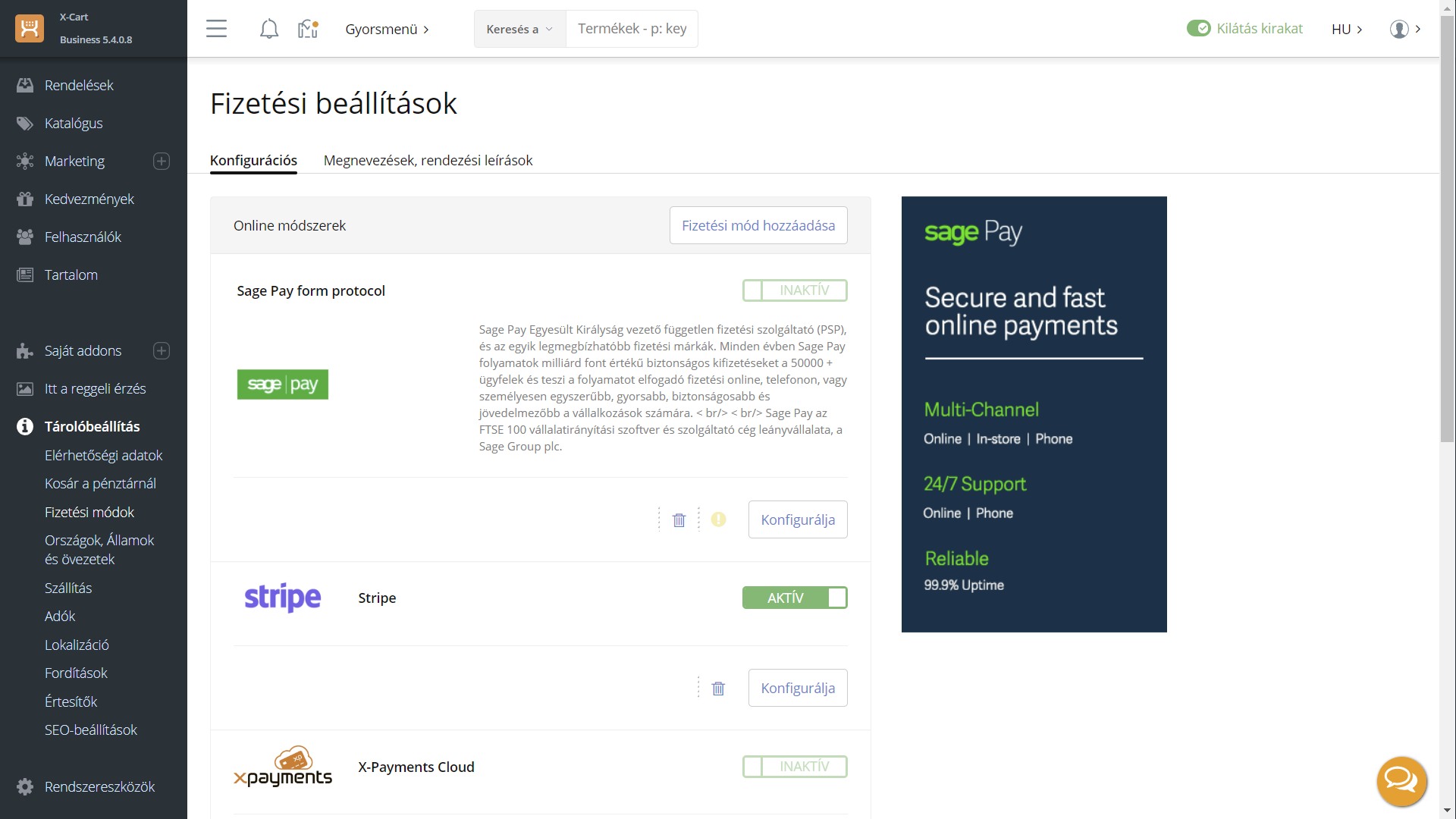Open Lokalizáció submenu item

77,645
